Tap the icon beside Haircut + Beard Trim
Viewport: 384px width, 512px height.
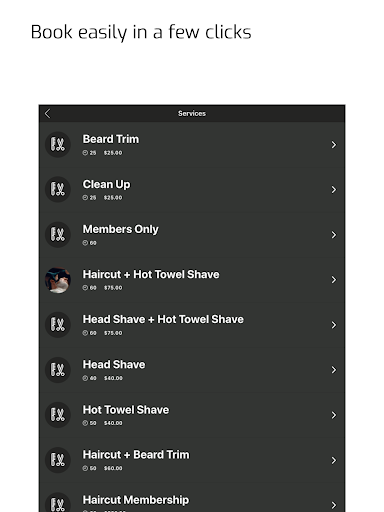click(58, 460)
